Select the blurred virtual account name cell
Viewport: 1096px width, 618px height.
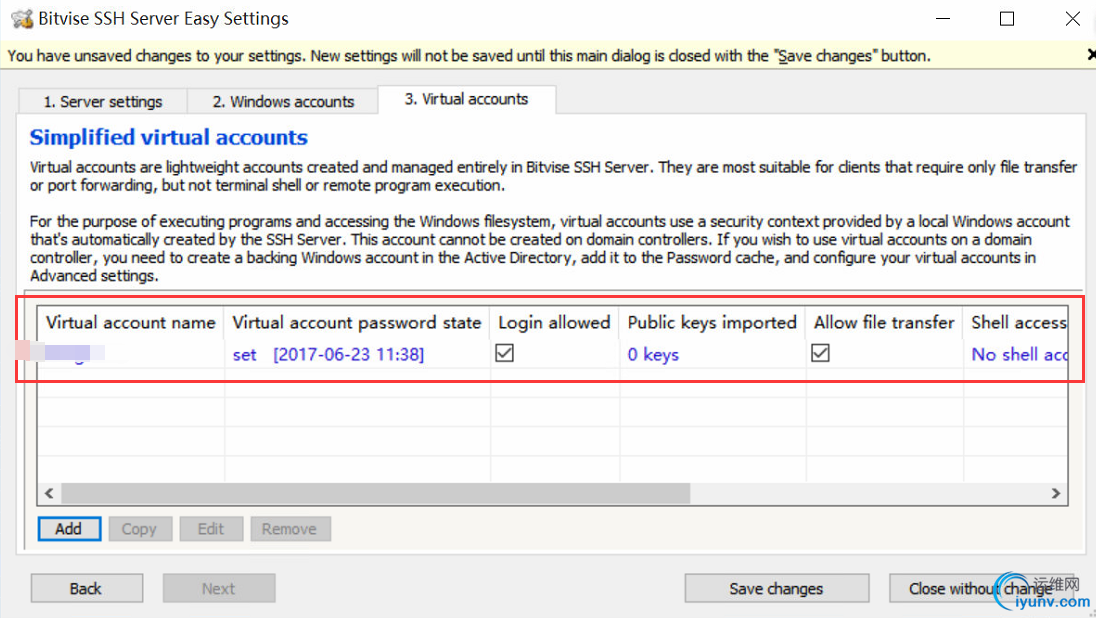(131, 354)
